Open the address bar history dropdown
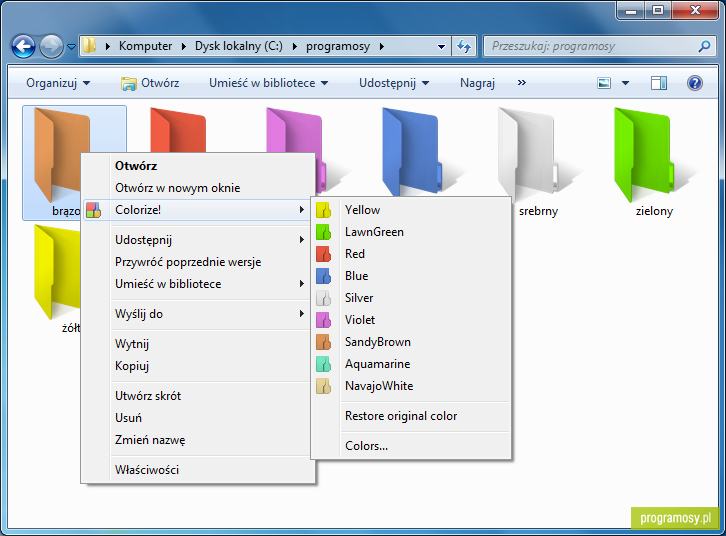The height and width of the screenshot is (536, 726). click(441, 47)
